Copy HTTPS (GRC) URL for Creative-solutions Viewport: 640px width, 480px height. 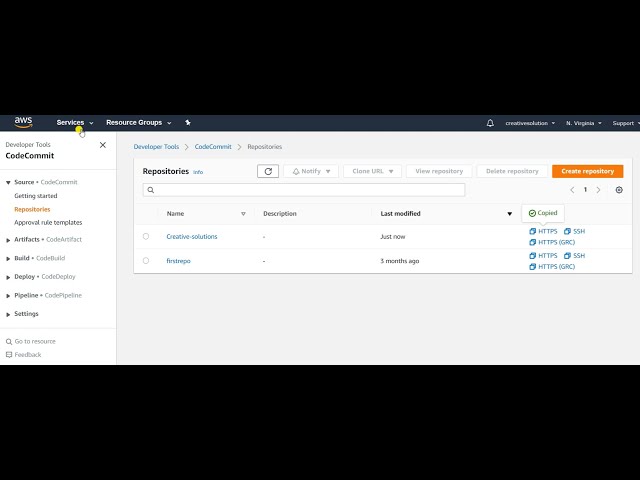tap(552, 242)
